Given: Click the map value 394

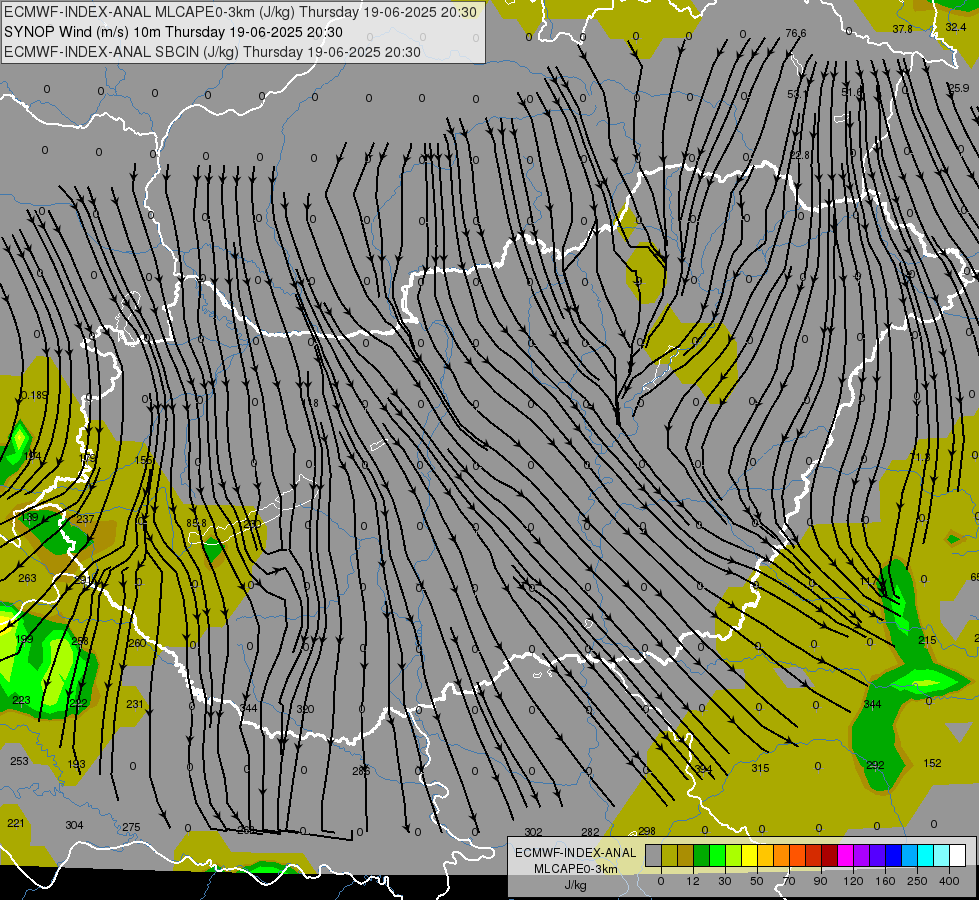Looking at the screenshot, I should point(704,769).
